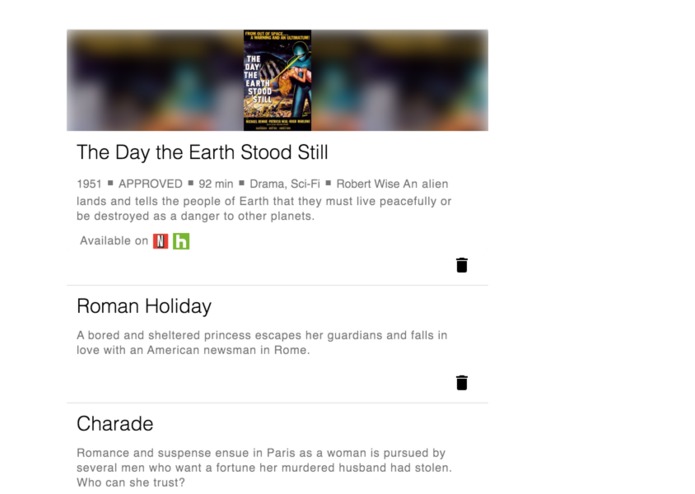The width and height of the screenshot is (695, 494).
Task: Select The Day the Earth Stood Still title
Action: tap(202, 152)
